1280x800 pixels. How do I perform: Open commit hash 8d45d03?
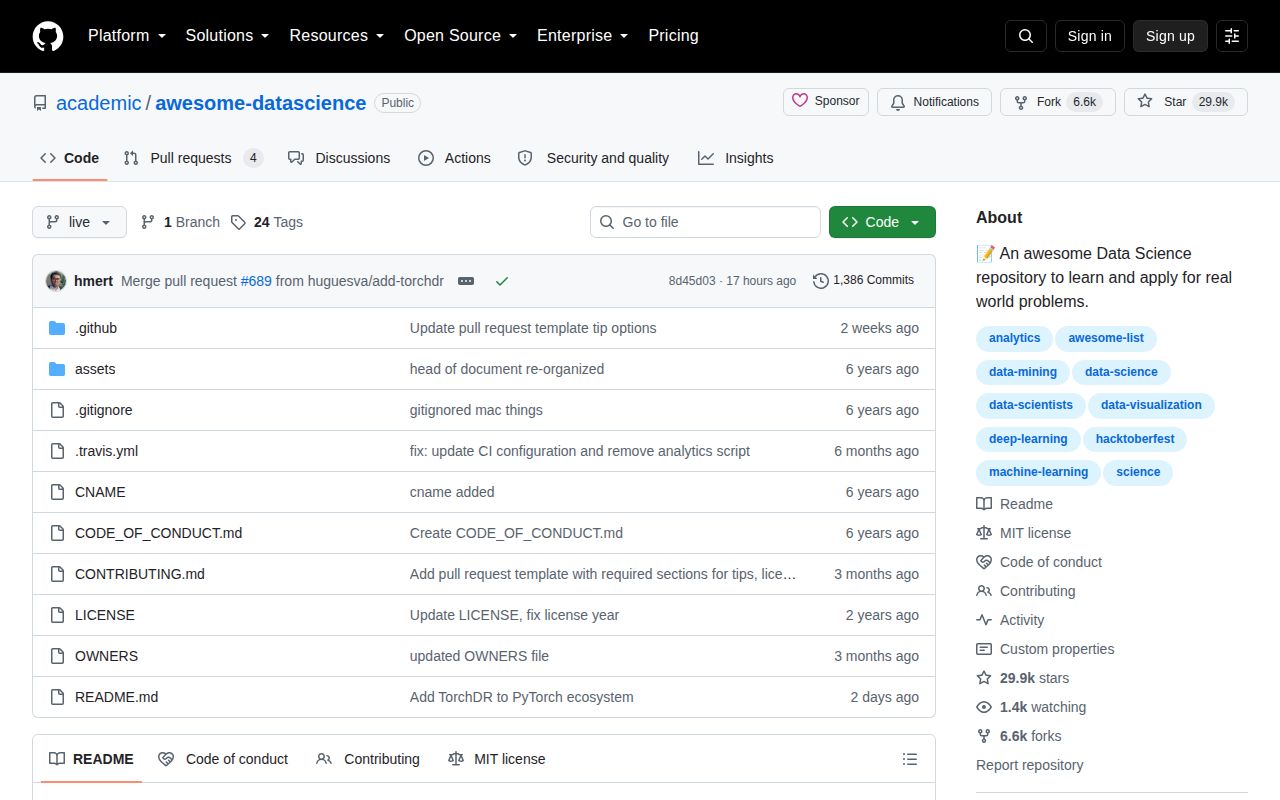coord(692,281)
